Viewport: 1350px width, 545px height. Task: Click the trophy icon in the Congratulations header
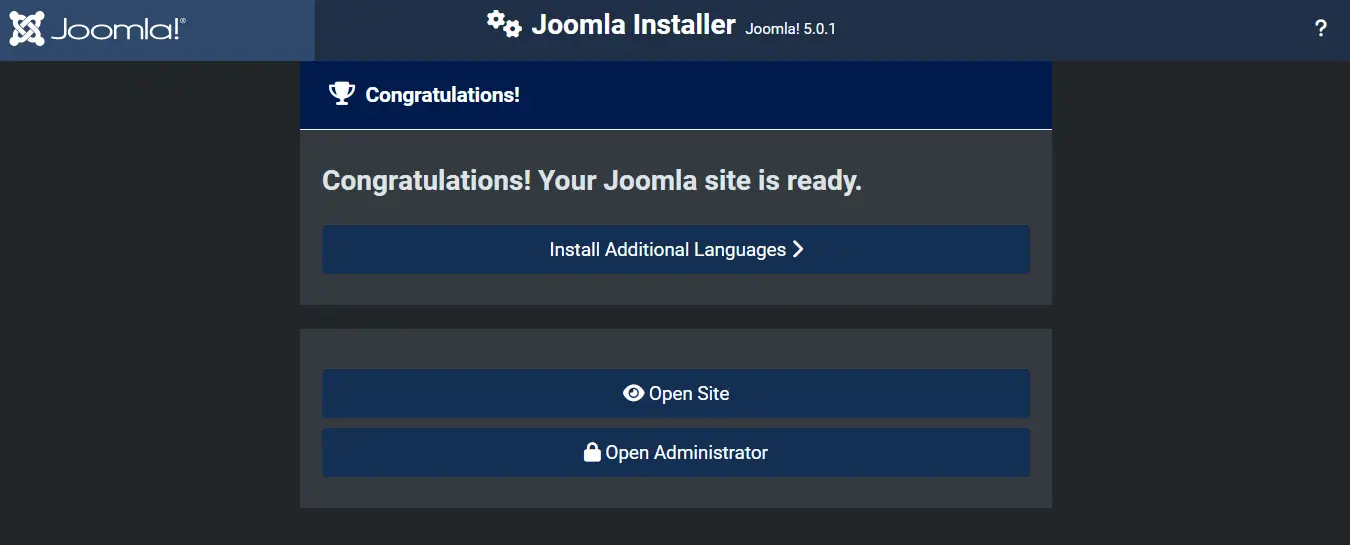(x=342, y=95)
